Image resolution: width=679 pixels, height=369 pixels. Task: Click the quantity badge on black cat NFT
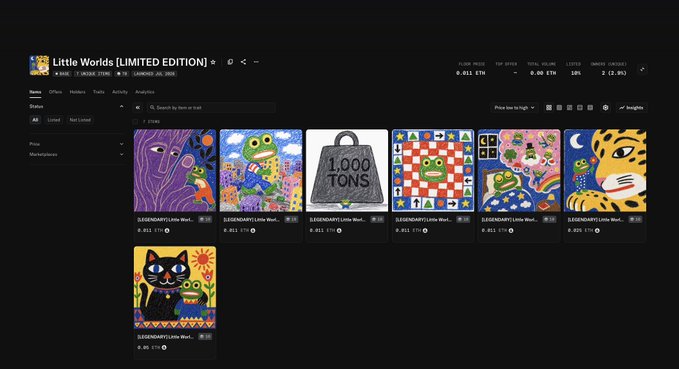(x=205, y=337)
